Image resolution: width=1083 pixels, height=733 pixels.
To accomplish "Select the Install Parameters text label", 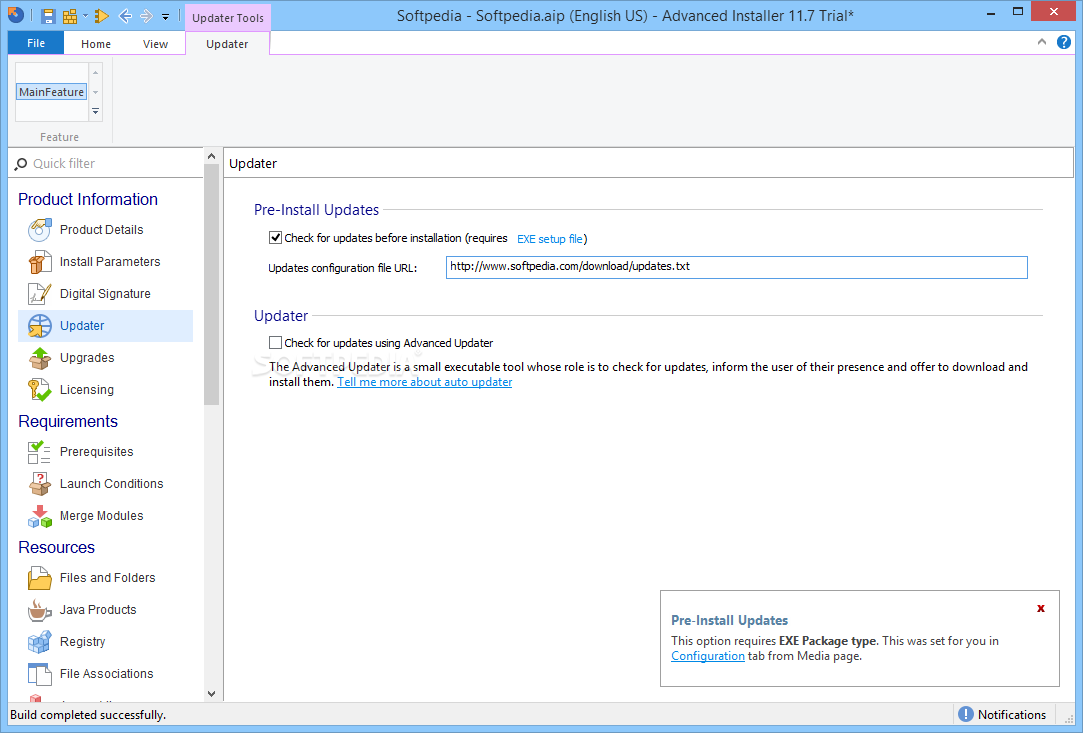I will (110, 261).
